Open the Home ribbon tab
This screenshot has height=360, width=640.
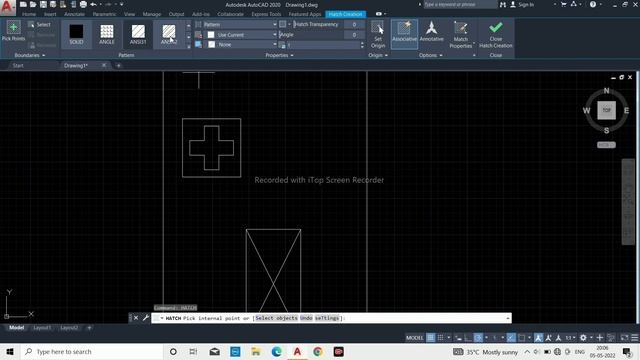coord(29,14)
